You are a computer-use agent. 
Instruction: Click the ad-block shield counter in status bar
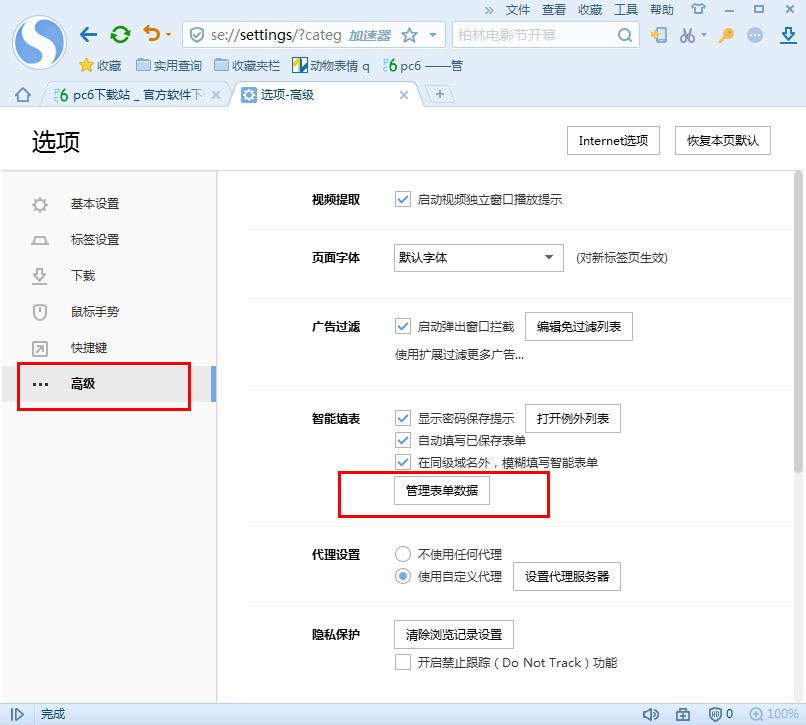718,713
